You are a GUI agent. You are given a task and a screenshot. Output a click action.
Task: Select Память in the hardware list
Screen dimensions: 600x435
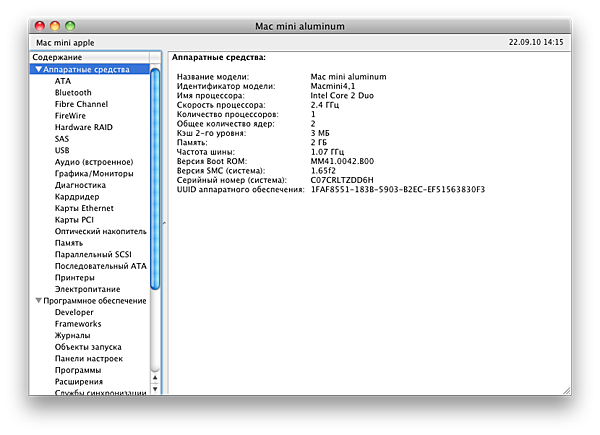point(68,243)
